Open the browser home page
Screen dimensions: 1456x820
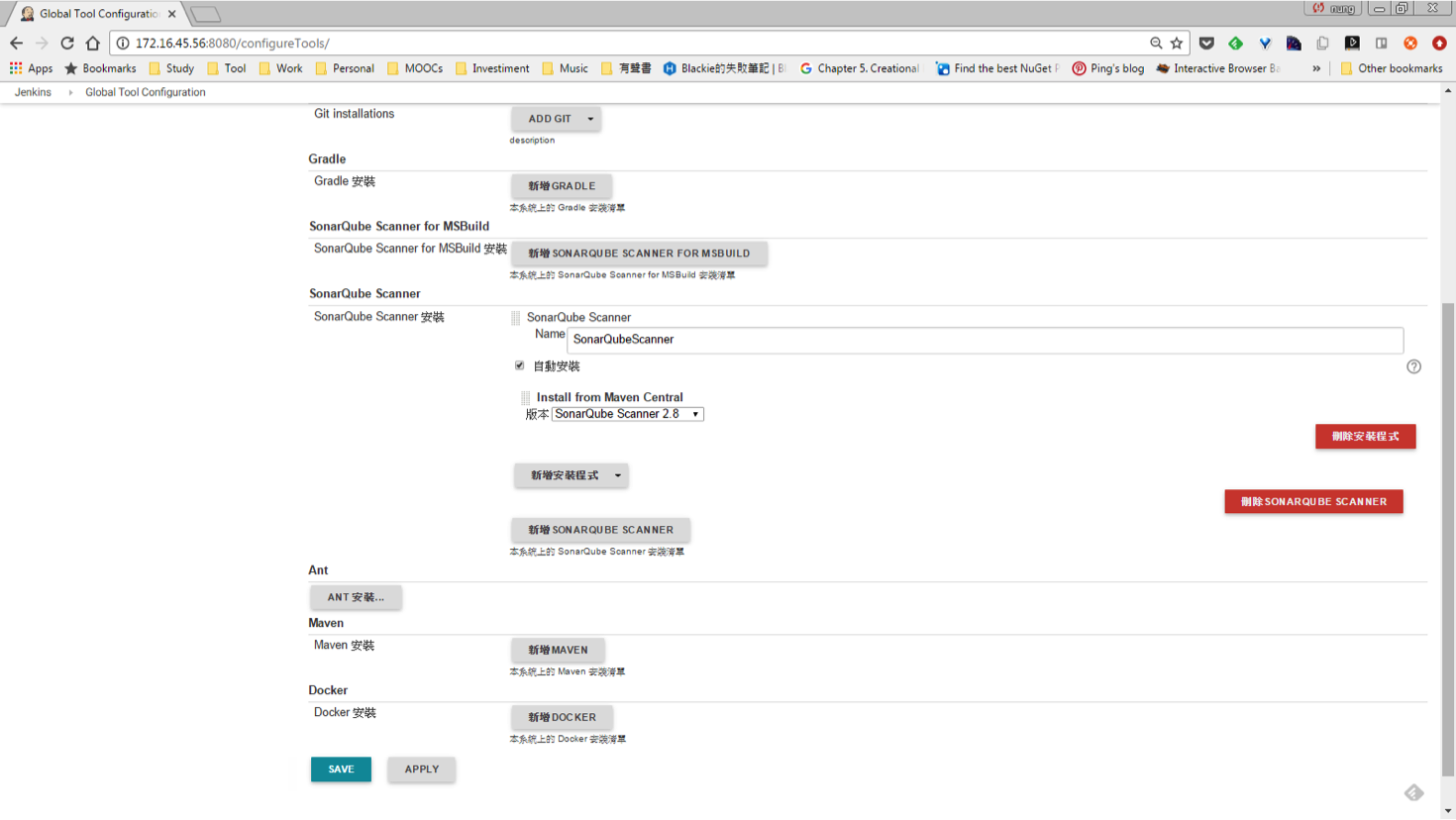coord(93,44)
